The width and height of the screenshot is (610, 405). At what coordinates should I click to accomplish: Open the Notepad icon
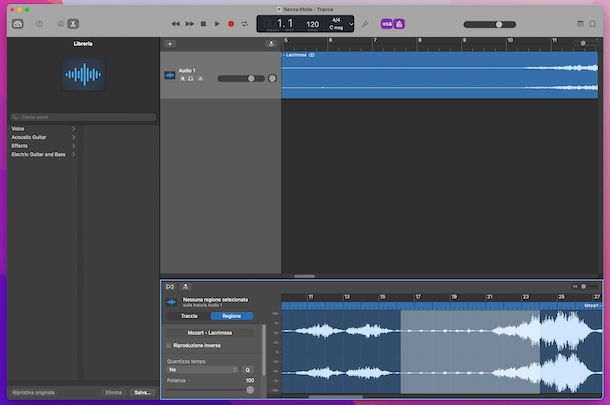[580, 24]
